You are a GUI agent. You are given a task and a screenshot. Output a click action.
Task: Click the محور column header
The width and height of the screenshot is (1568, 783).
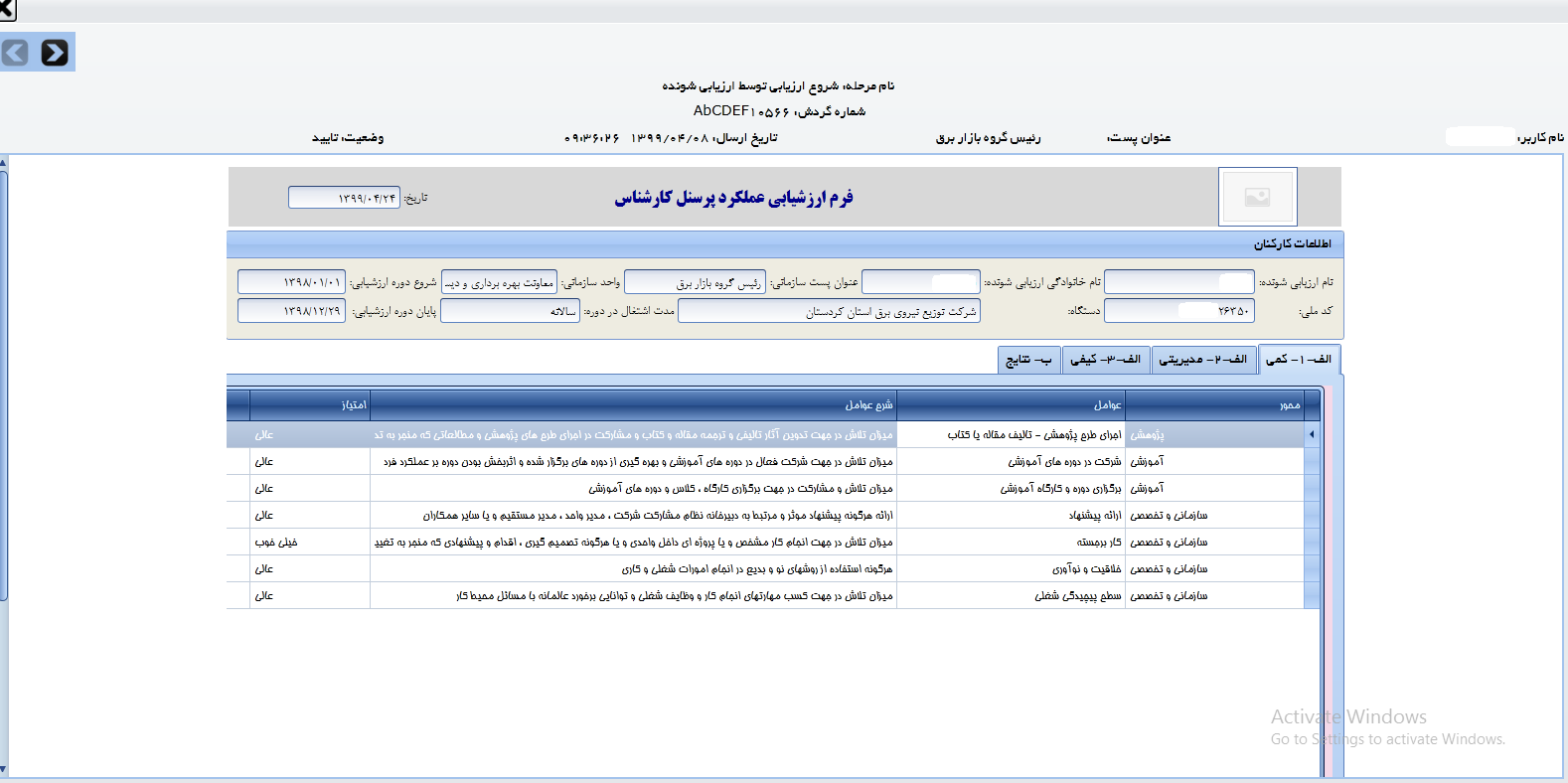pos(1214,404)
